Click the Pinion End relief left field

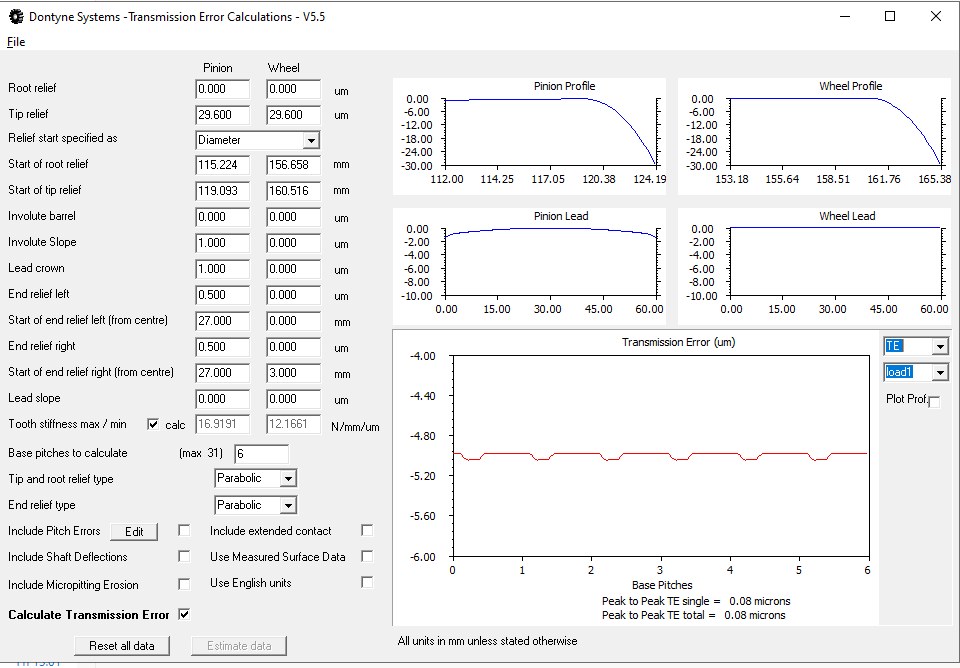pos(223,295)
